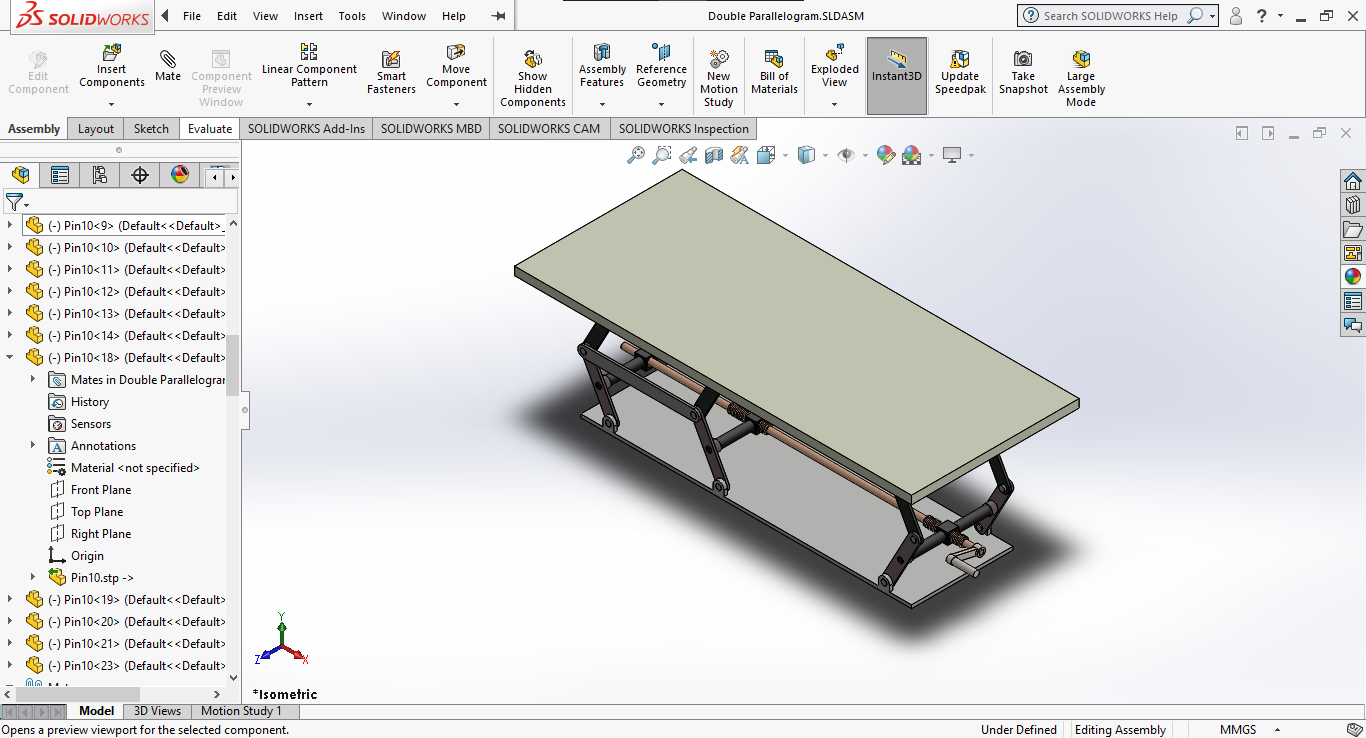Open the 3D Views tab
Viewport: 1366px width, 738px height.
tap(158, 711)
